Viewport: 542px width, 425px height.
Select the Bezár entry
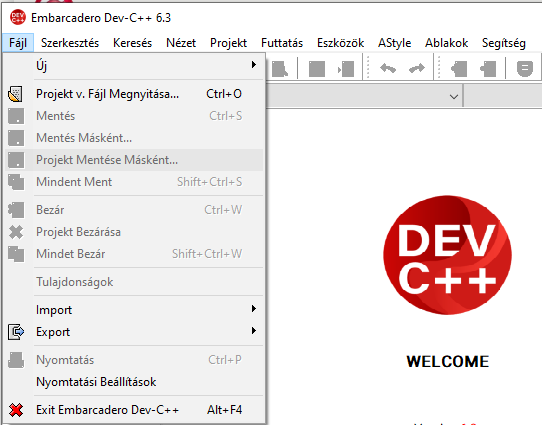point(134,210)
